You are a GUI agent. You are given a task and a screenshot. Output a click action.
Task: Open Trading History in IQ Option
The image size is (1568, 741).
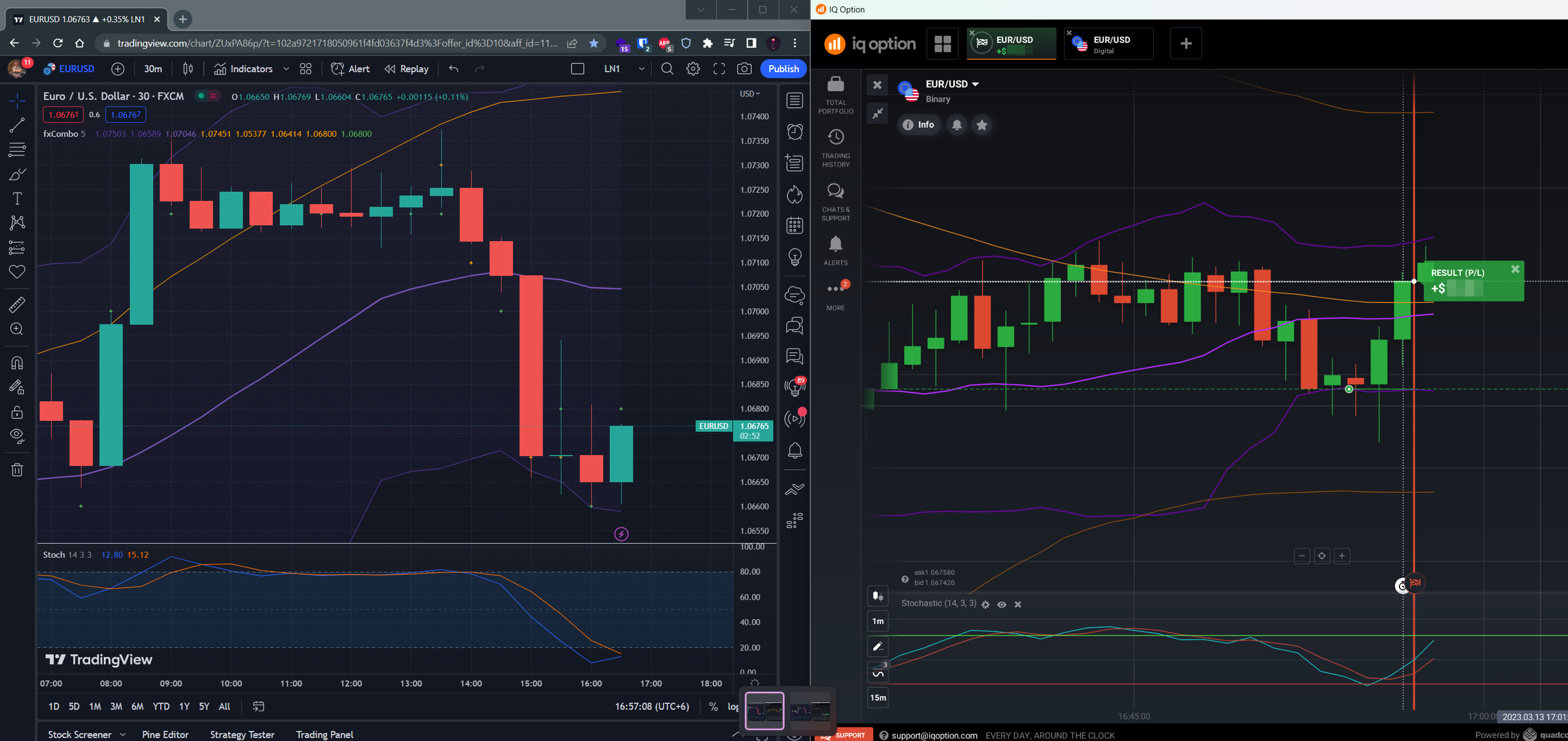(x=835, y=149)
